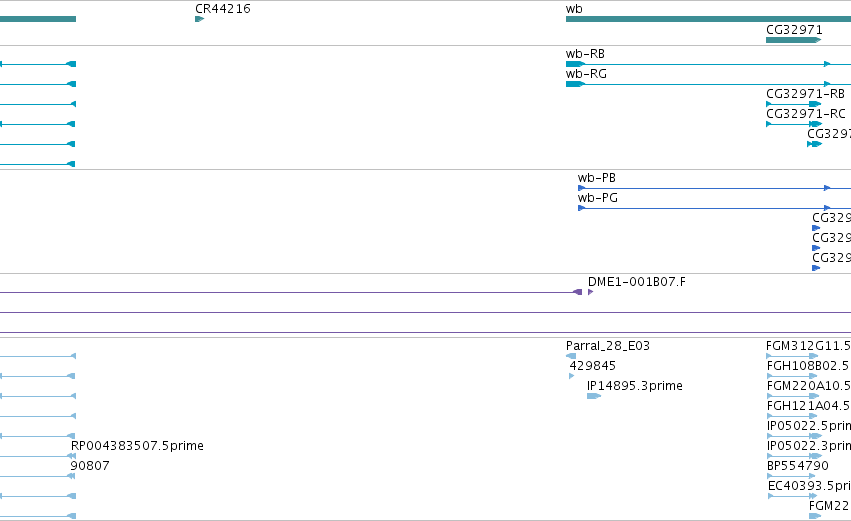
Task: Select the wb-RB transcript
Action: point(708,64)
